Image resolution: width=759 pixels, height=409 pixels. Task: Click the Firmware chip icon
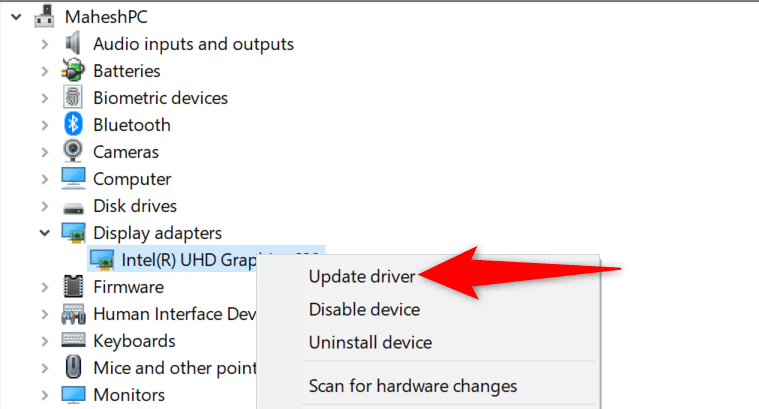click(x=73, y=287)
